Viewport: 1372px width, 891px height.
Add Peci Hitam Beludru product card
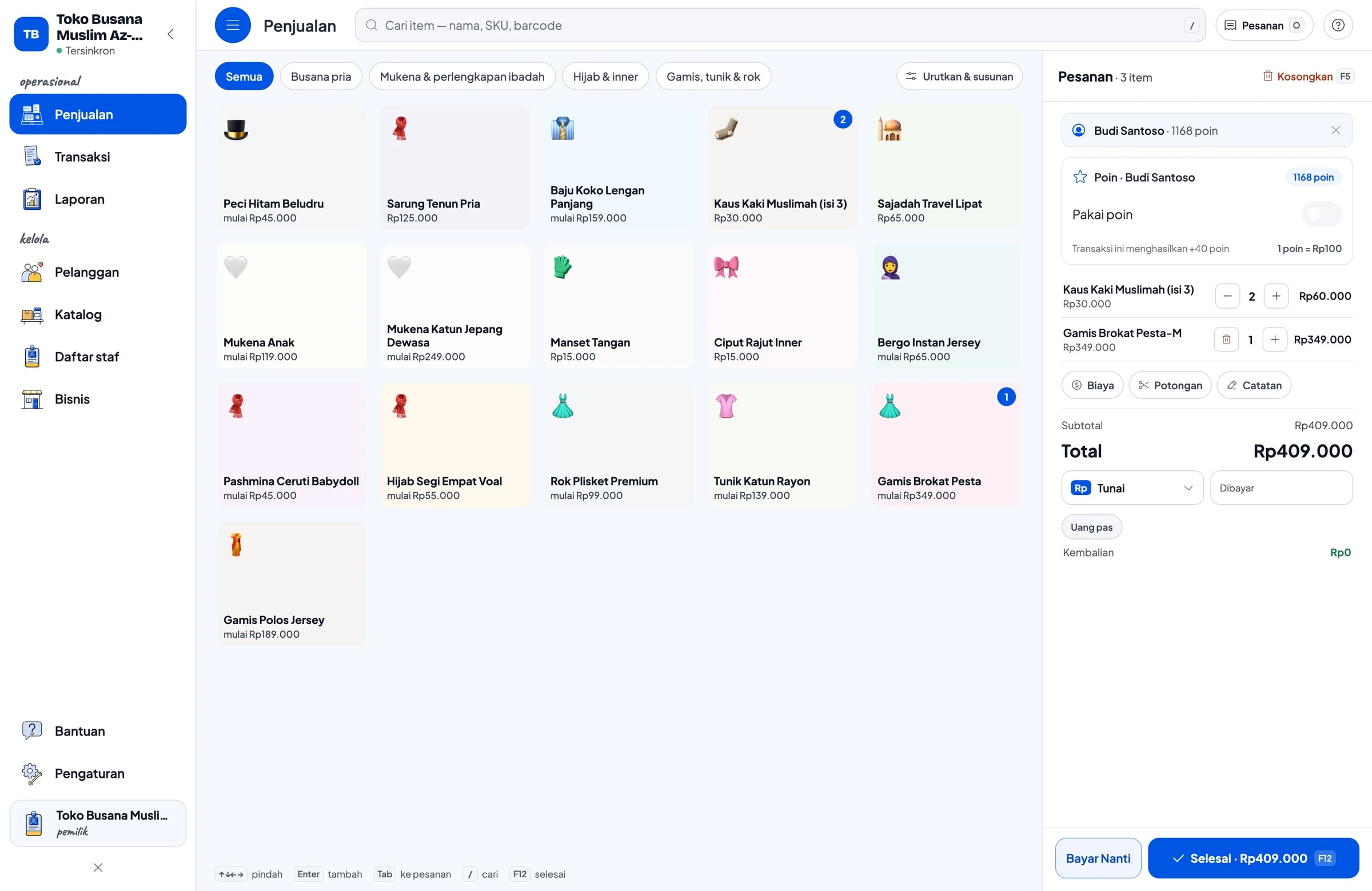292,167
